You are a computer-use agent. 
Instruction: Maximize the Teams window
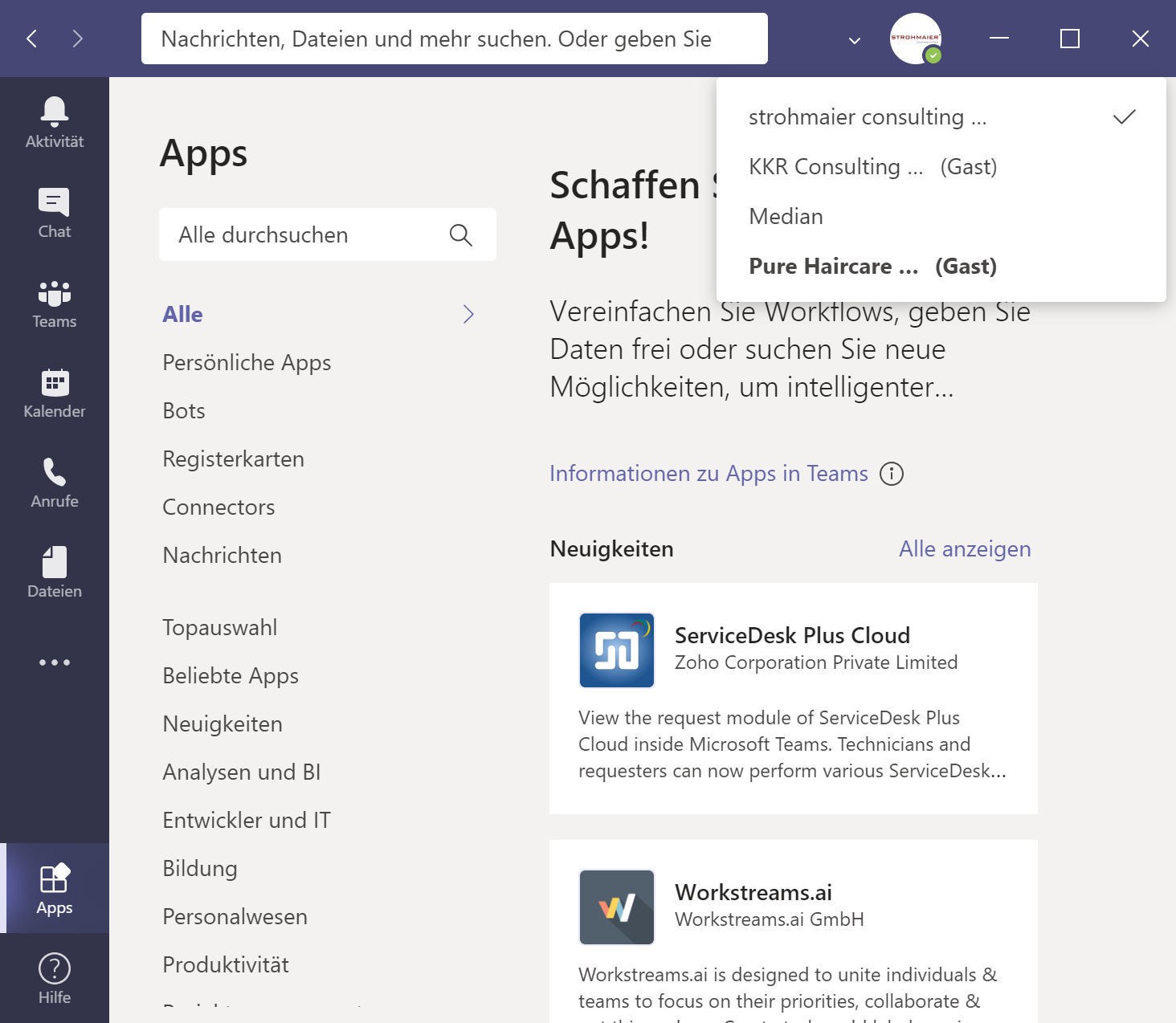pos(1070,39)
